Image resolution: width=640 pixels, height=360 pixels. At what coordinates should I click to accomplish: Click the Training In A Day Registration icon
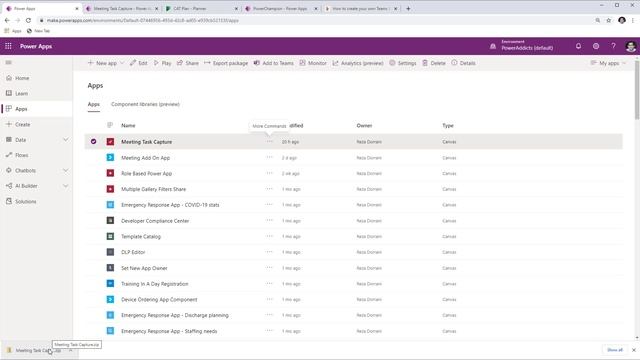(110, 284)
